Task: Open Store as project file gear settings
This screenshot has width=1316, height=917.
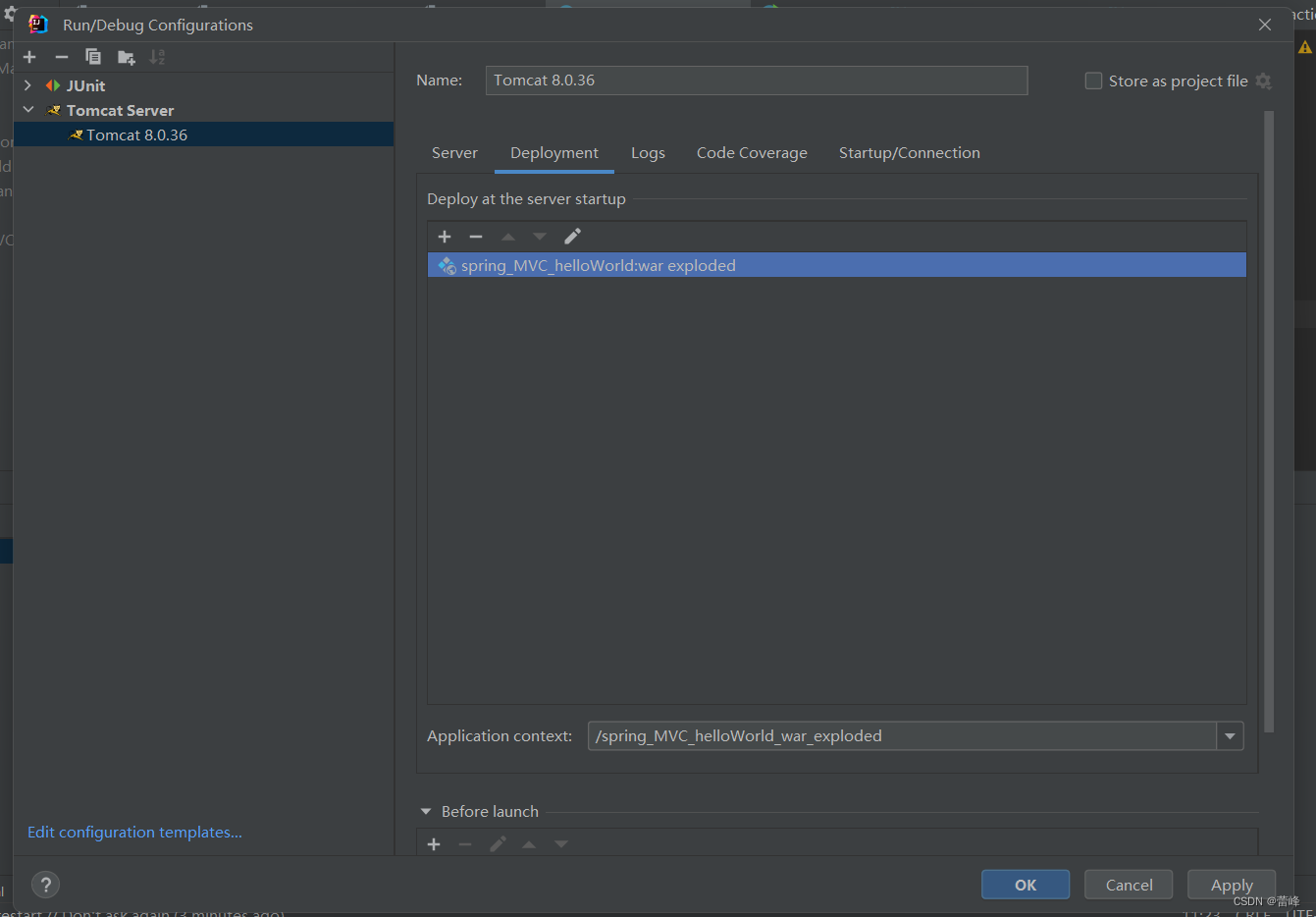Action: coord(1264,81)
